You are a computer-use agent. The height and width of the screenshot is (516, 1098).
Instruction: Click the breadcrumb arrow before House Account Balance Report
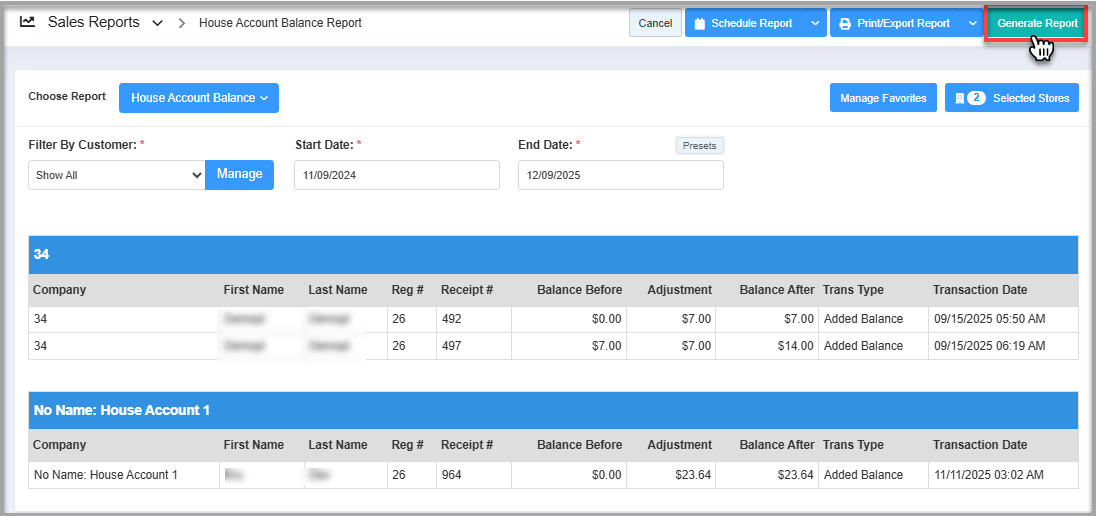(x=182, y=23)
